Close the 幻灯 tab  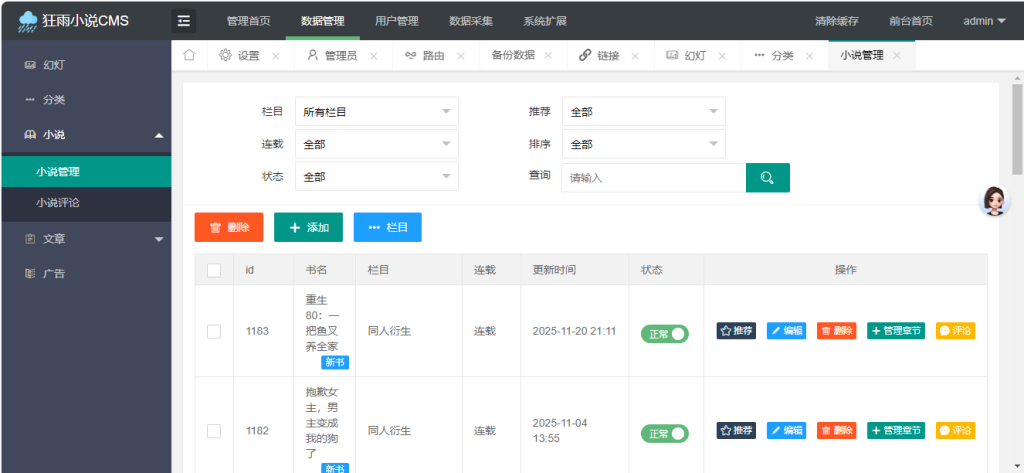coord(722,56)
